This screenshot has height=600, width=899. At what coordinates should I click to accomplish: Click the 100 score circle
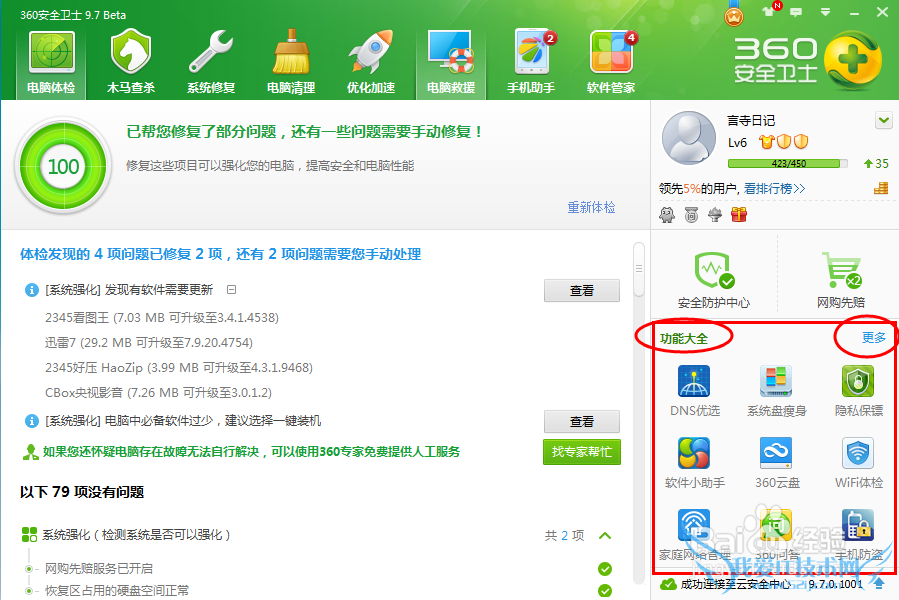(x=63, y=166)
